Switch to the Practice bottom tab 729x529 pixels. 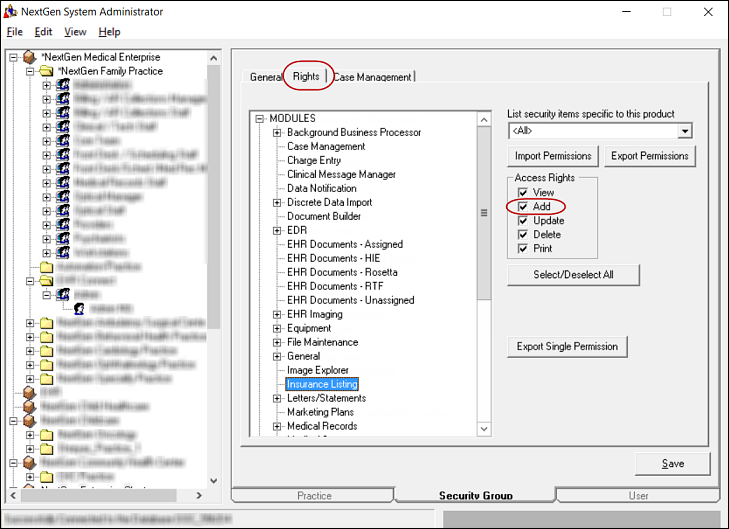point(314,496)
